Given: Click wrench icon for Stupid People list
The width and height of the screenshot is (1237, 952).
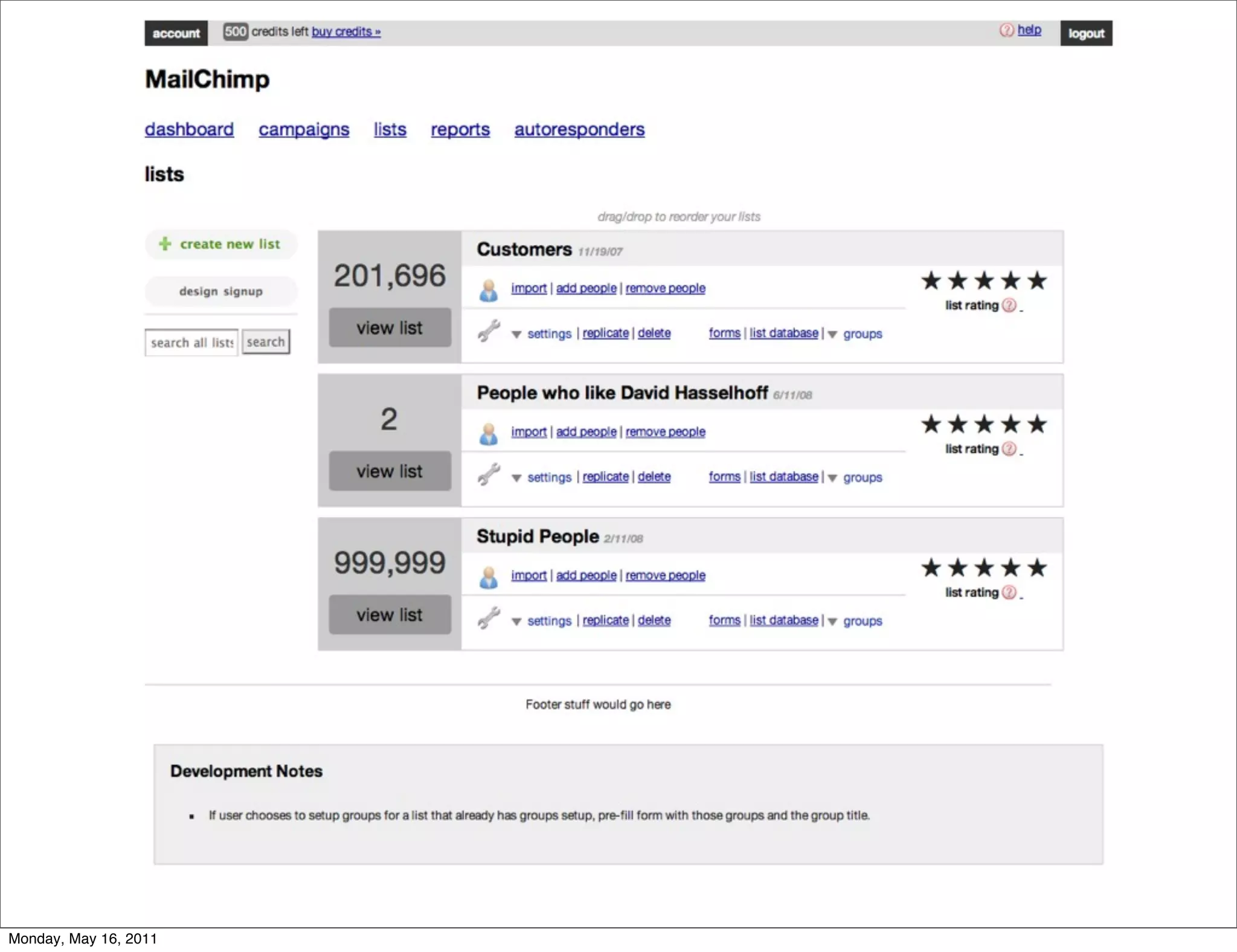Looking at the screenshot, I should point(489,618).
